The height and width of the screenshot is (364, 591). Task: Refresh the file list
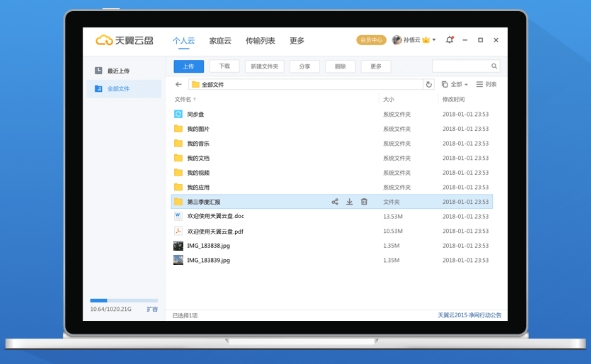click(x=429, y=84)
